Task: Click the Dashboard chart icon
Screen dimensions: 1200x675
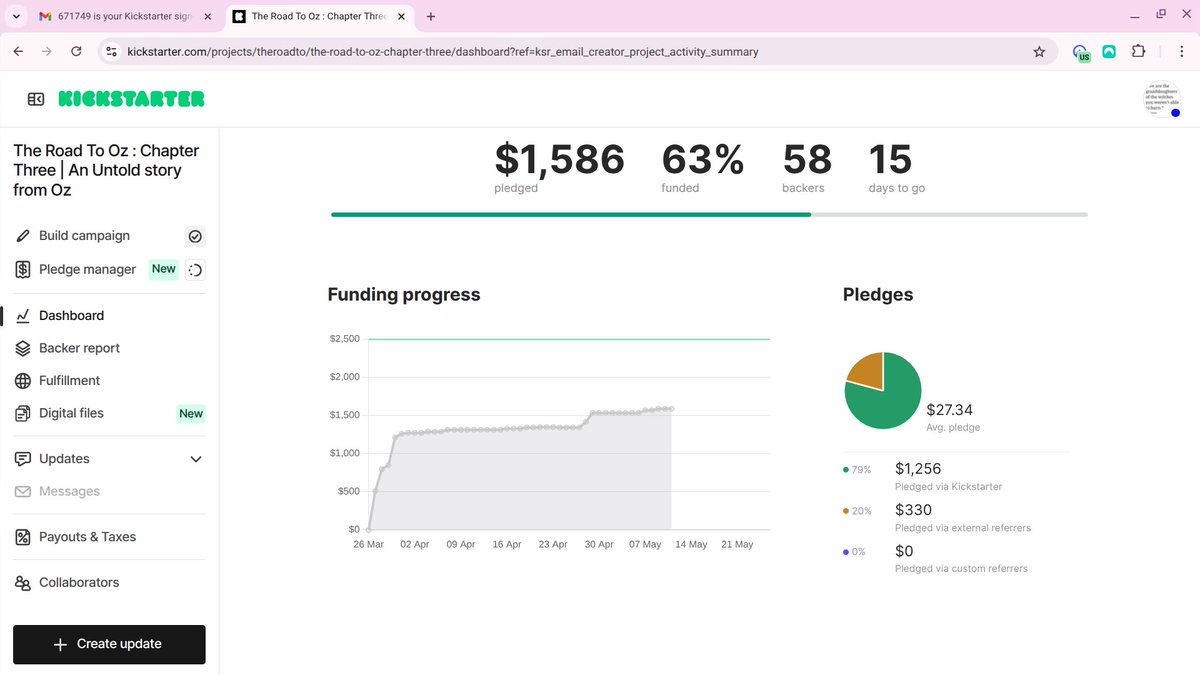Action: coord(22,316)
